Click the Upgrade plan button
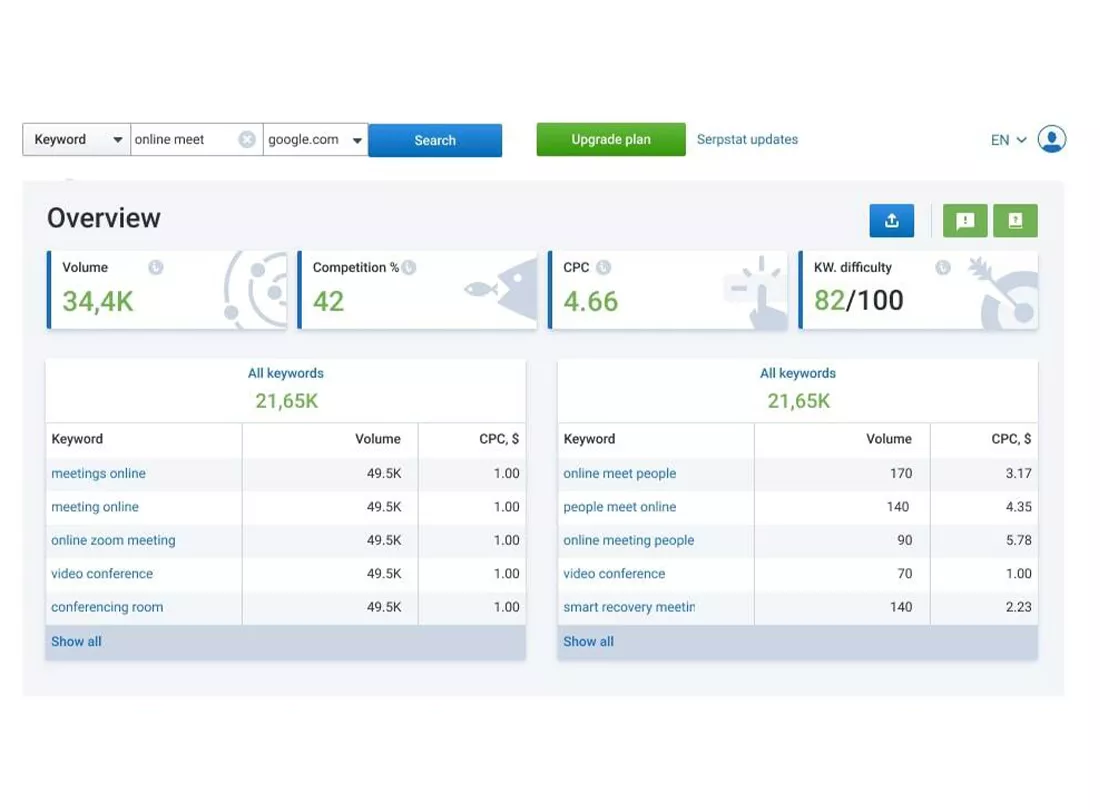Viewport: 1100px width, 810px height. (x=611, y=140)
